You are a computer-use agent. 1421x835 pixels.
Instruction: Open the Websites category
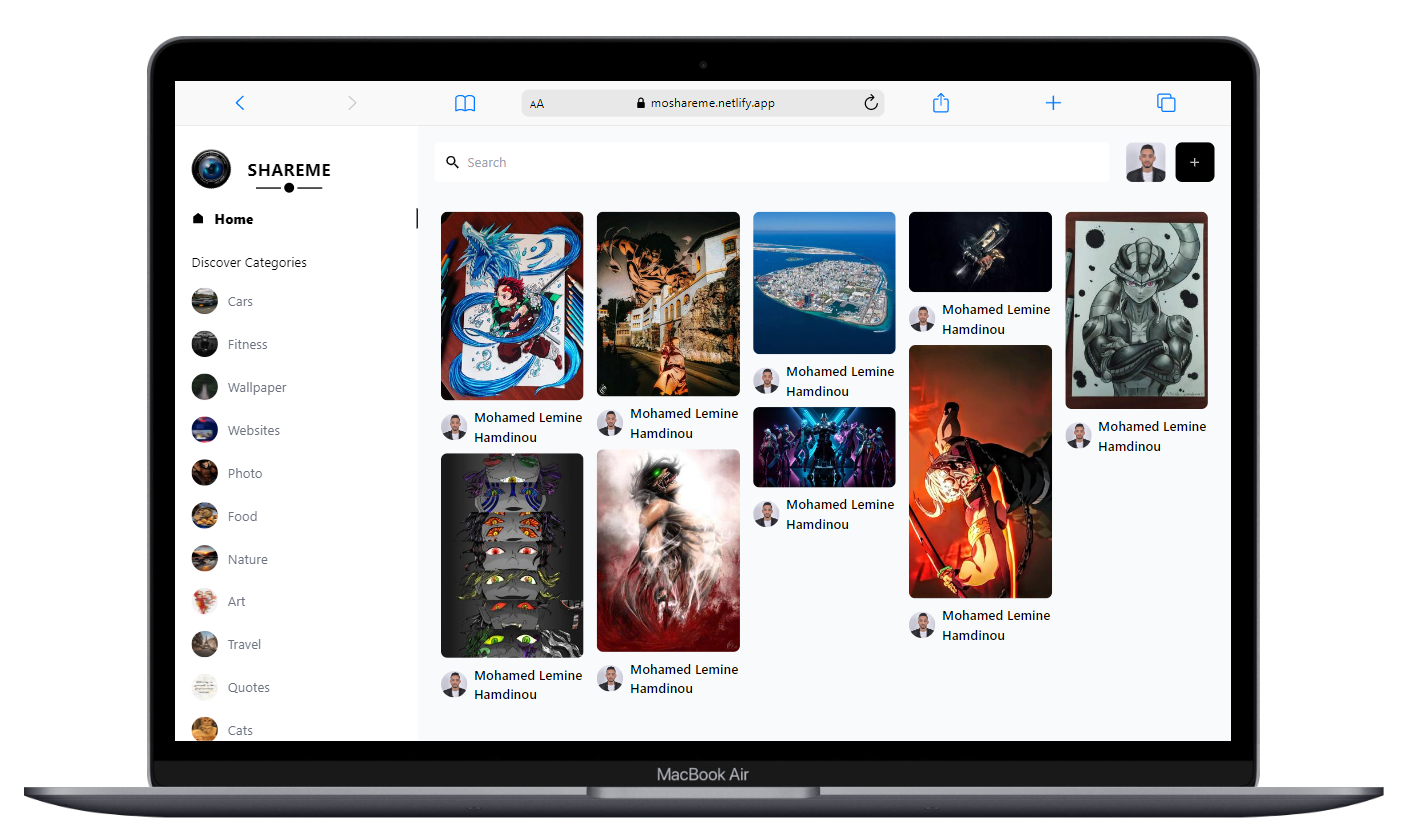[254, 430]
